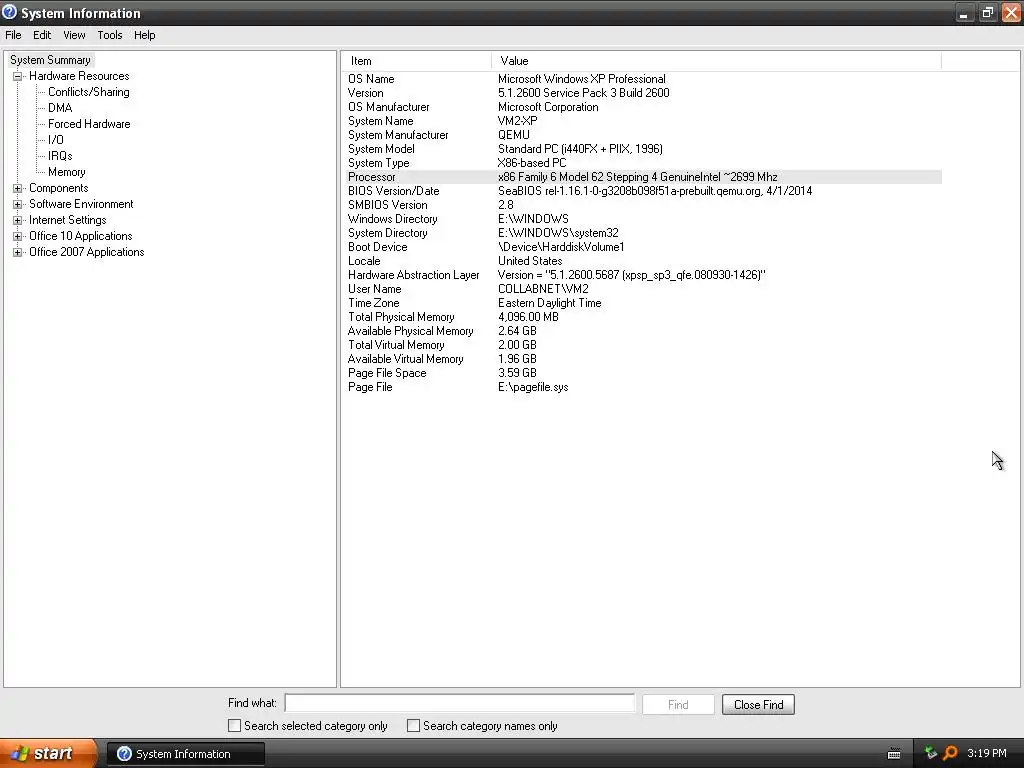This screenshot has height=768, width=1024.
Task: Select Memory tree item
Action: 67,172
